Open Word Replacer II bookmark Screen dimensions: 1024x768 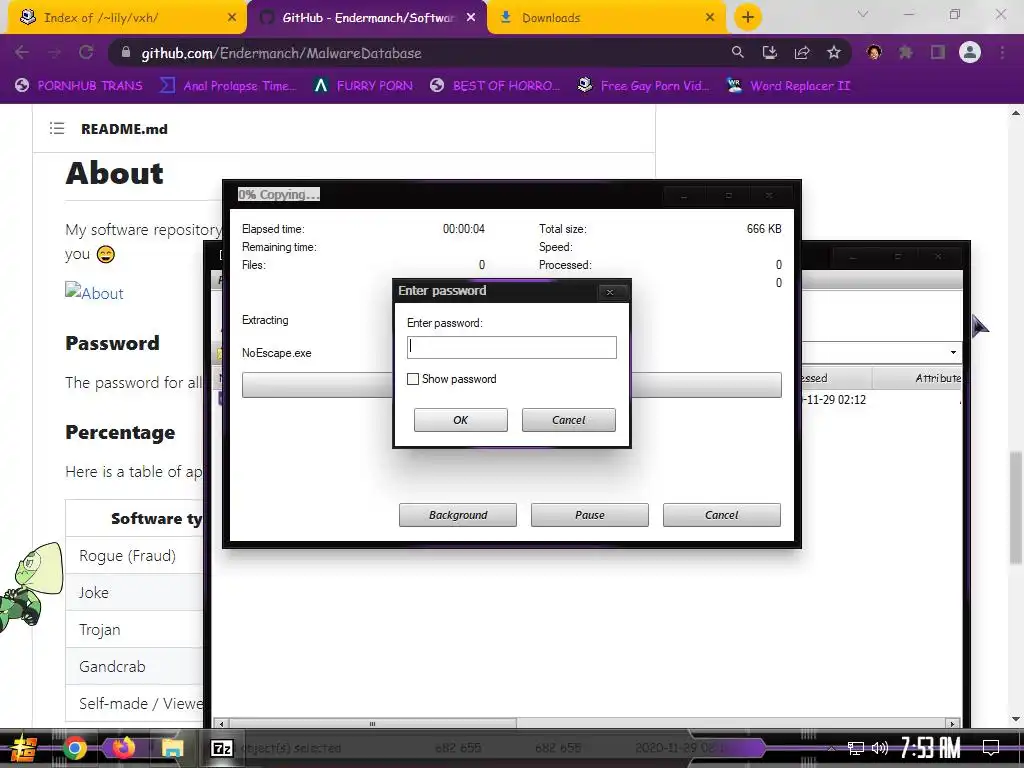click(x=788, y=86)
